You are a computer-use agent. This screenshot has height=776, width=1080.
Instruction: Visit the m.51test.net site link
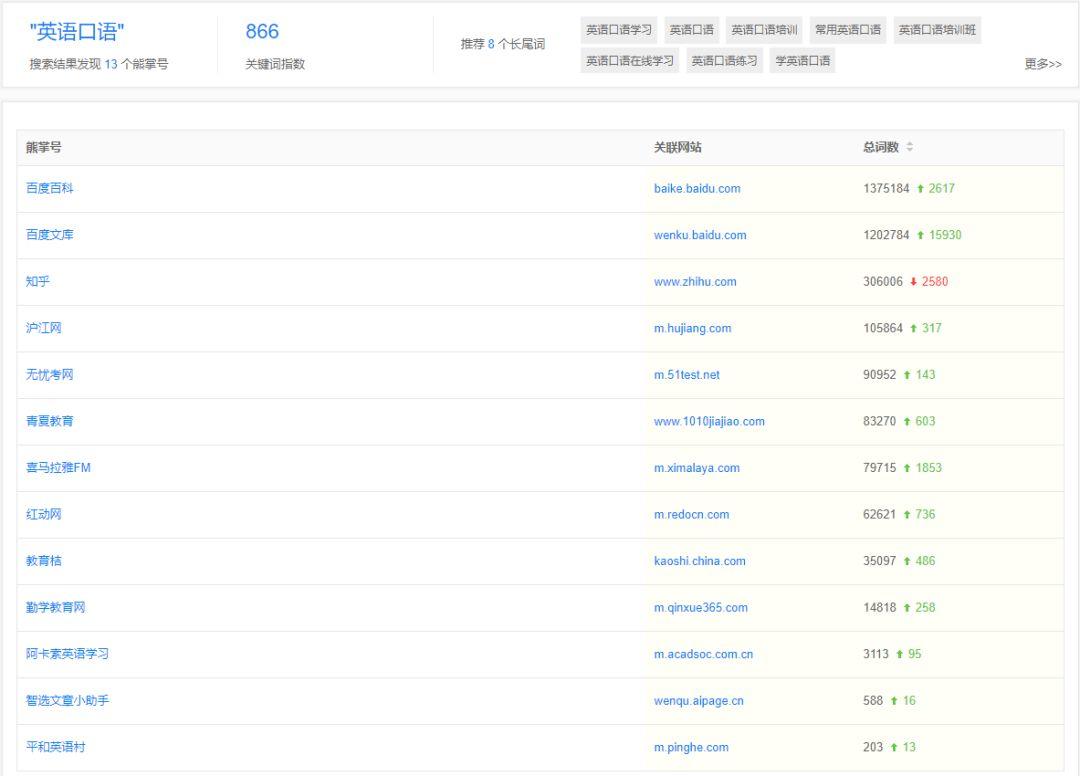tap(687, 375)
